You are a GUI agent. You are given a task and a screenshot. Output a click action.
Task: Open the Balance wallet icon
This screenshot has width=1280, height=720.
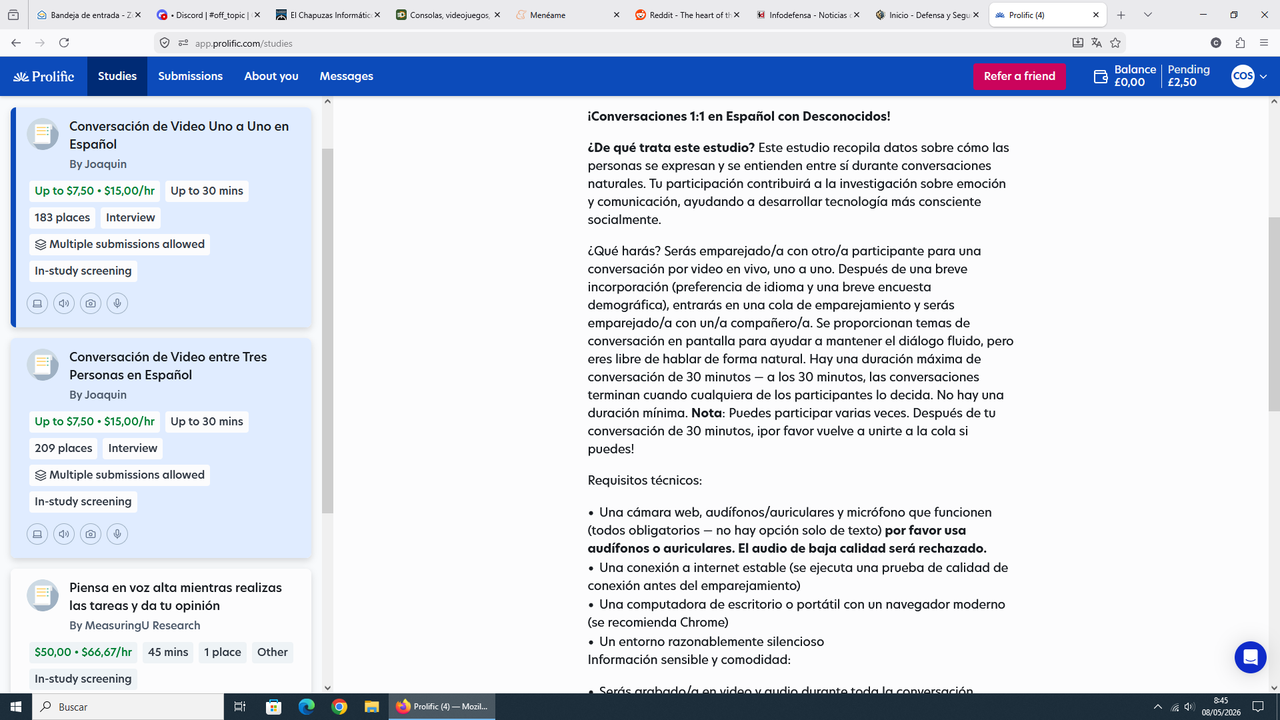[1101, 76]
